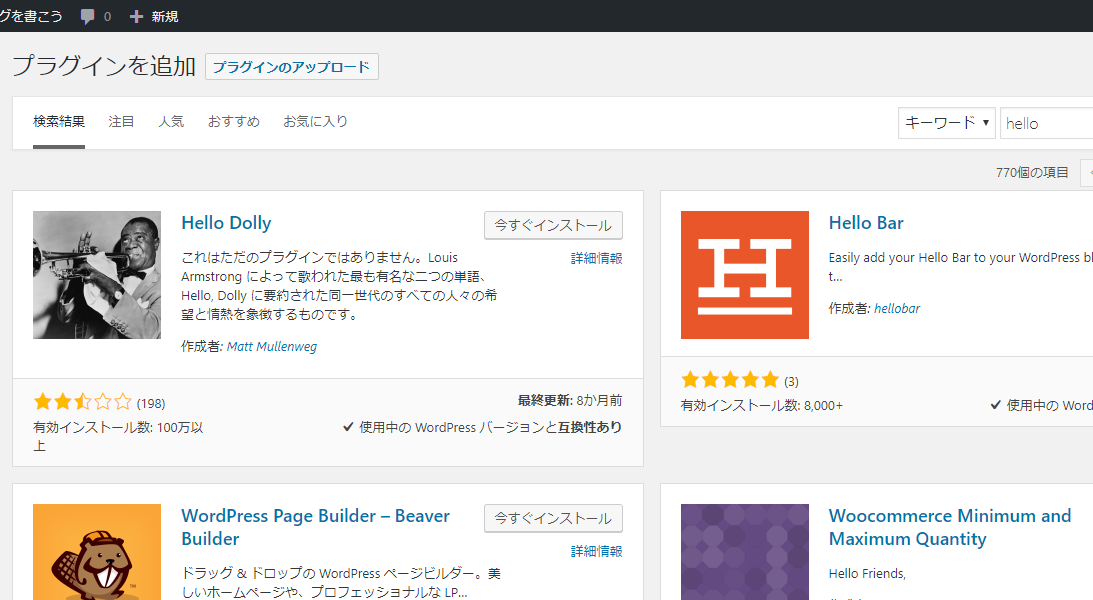Click the comments bubble icon in admin bar

pyautogui.click(x=88, y=16)
